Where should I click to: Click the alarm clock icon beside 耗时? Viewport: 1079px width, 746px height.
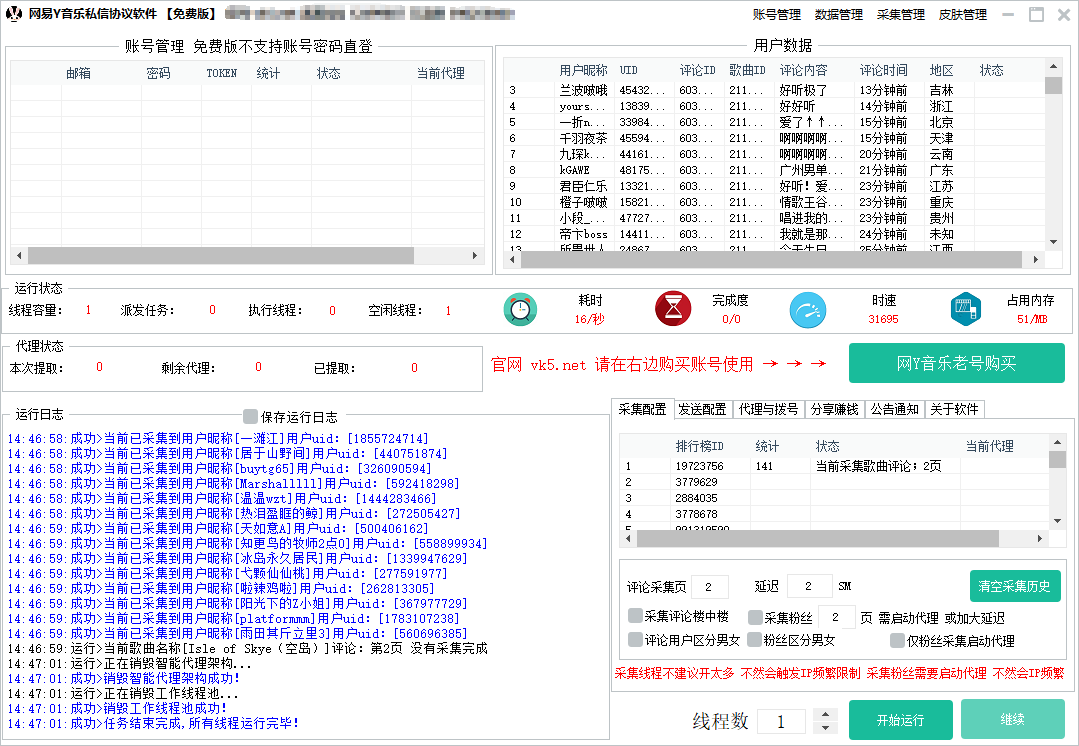(520, 309)
